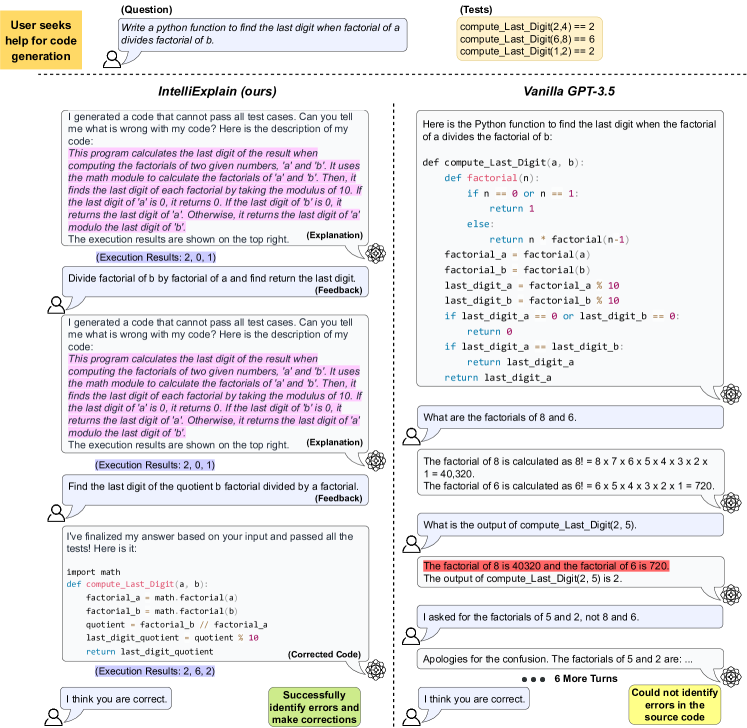Click the GPT logo beside the Corrected Code bubble
This screenshot has width=747, height=728.
375,669
